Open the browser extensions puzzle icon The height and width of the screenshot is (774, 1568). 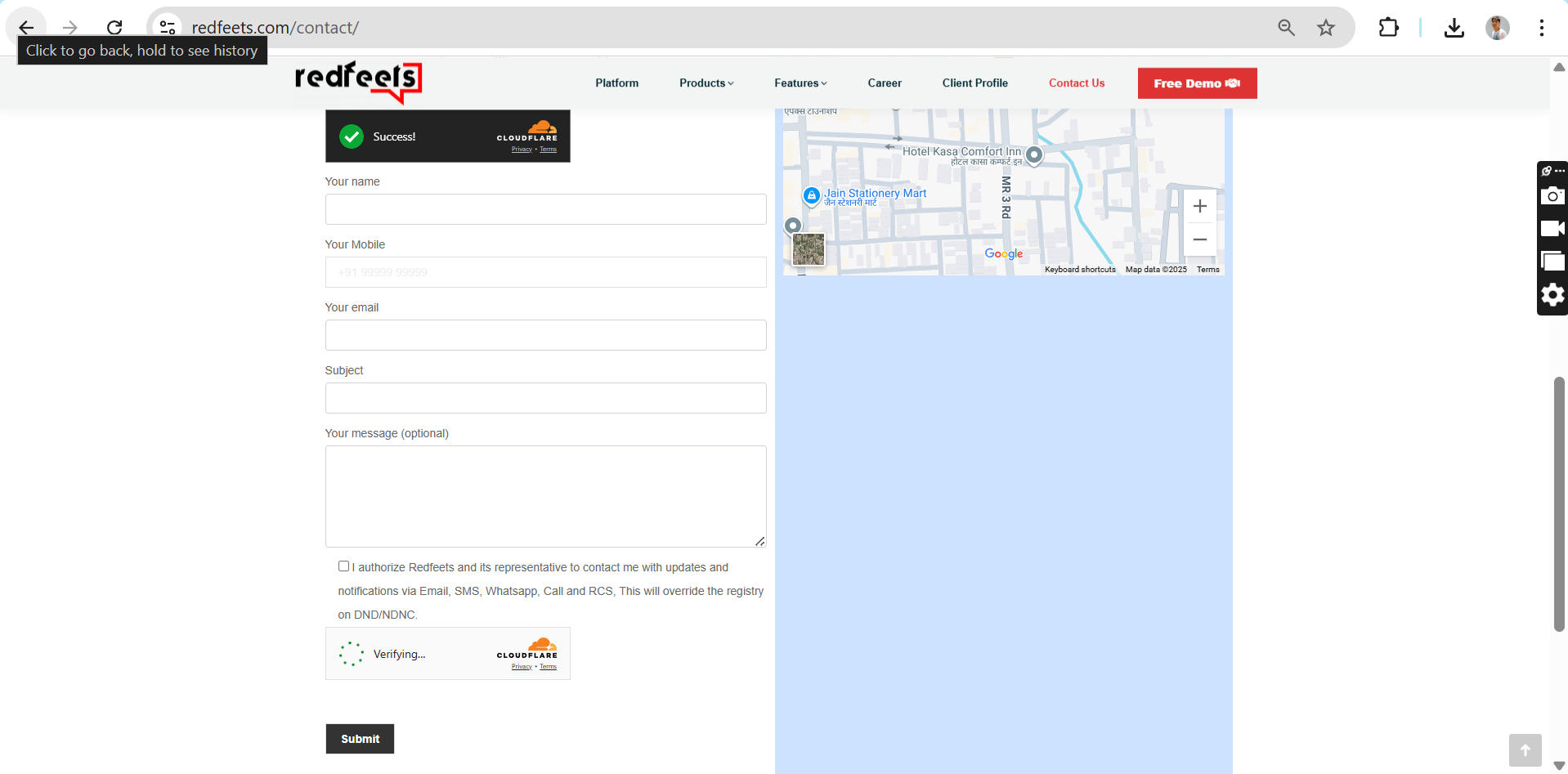click(1388, 28)
